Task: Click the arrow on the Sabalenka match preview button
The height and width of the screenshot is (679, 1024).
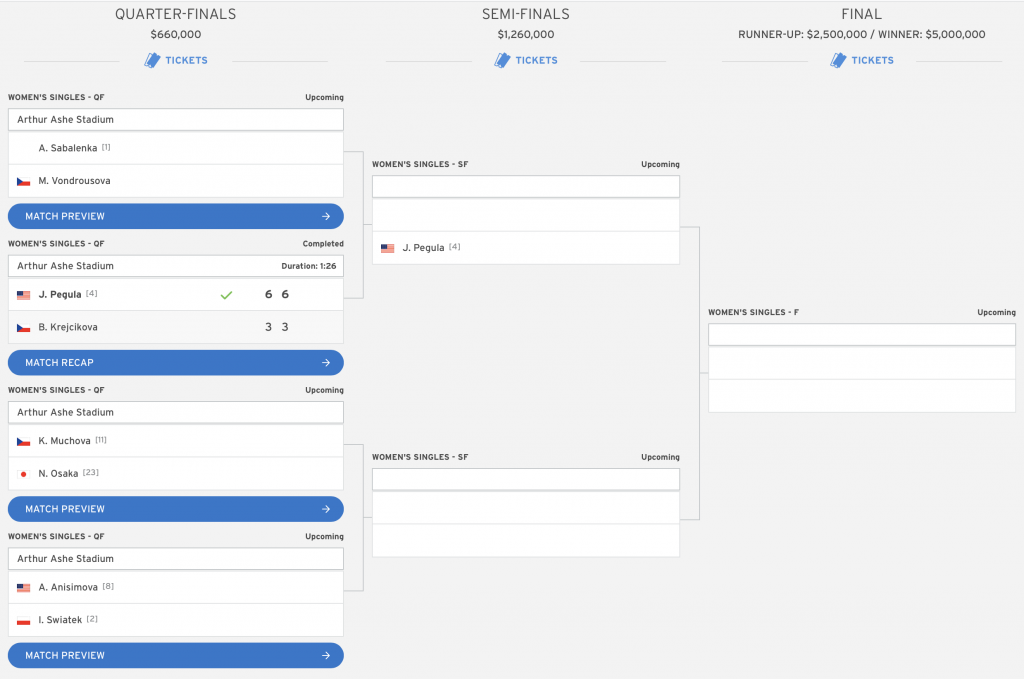Action: click(326, 216)
